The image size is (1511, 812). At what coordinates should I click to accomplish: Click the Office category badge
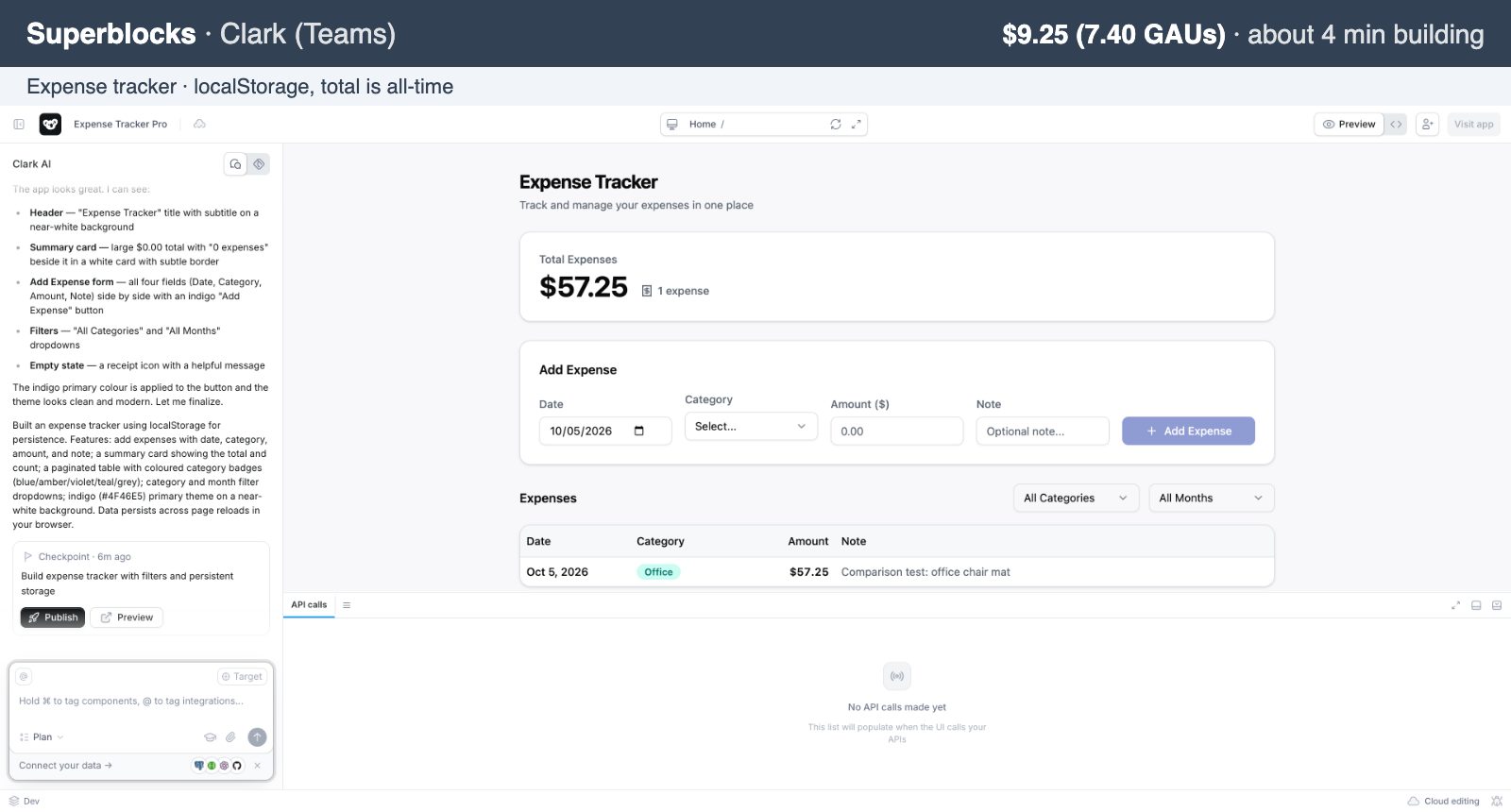click(658, 572)
